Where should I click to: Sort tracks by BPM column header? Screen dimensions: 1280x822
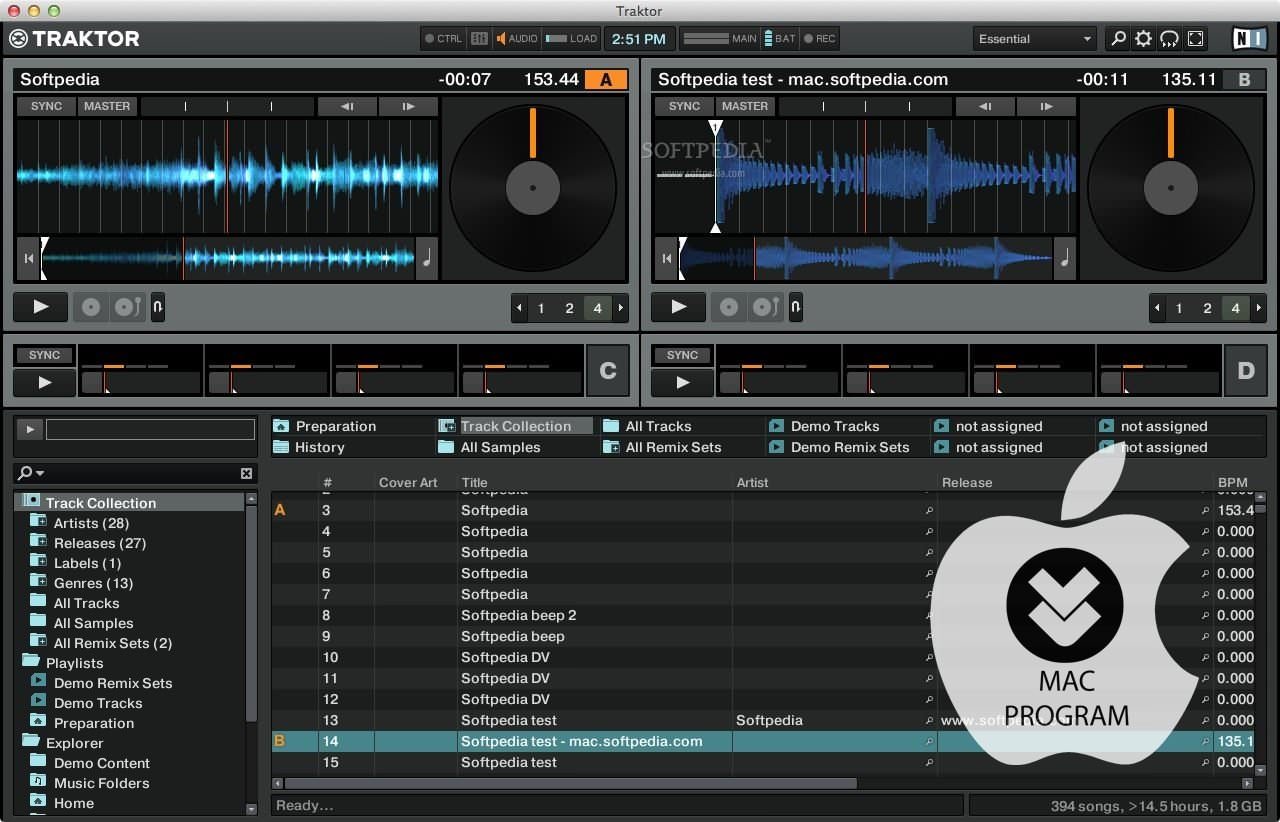point(1233,482)
